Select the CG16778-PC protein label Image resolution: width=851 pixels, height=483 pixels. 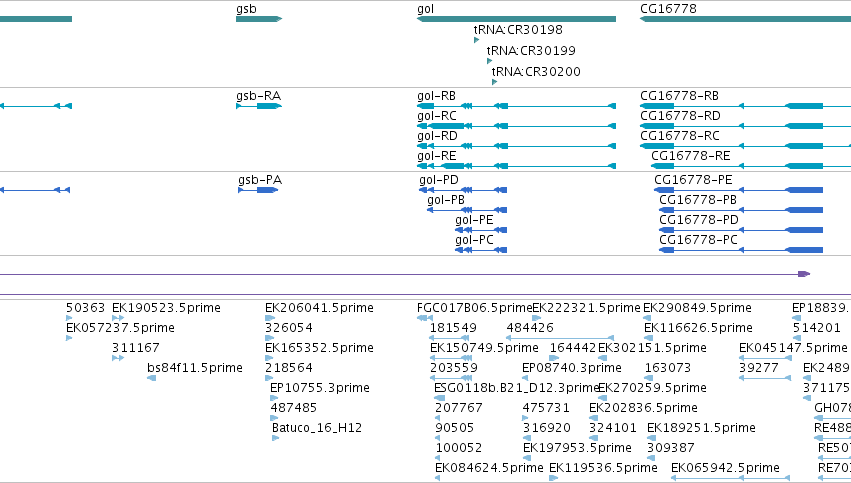coord(698,240)
